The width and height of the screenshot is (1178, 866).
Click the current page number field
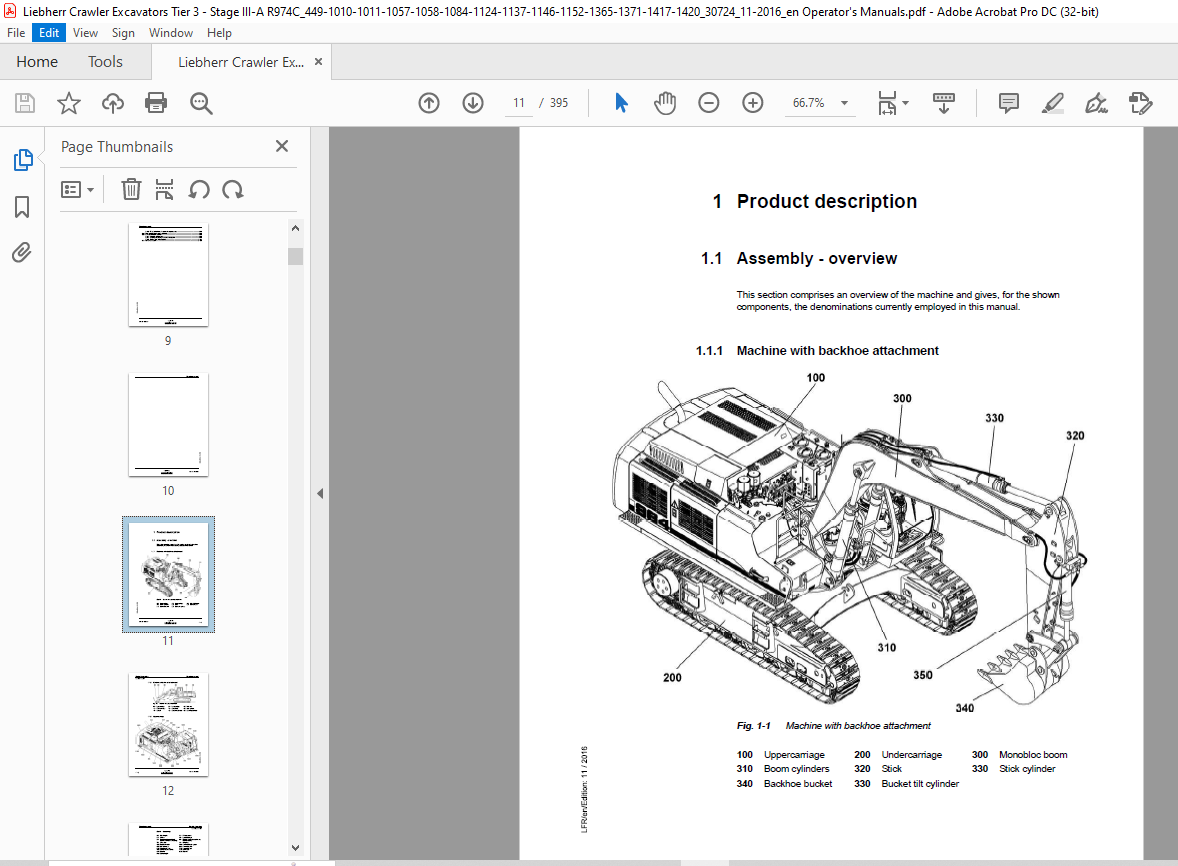pos(519,103)
